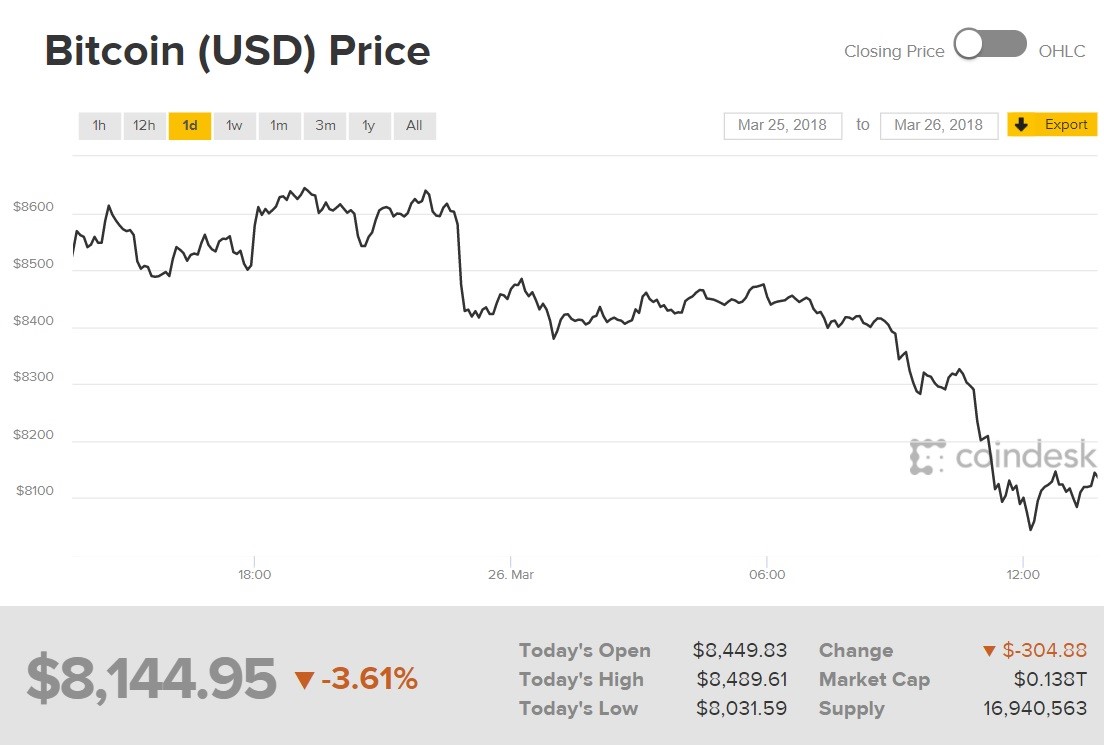Toggle the Closing Price/OHLC switch
This screenshot has width=1104, height=745.
tap(990, 45)
